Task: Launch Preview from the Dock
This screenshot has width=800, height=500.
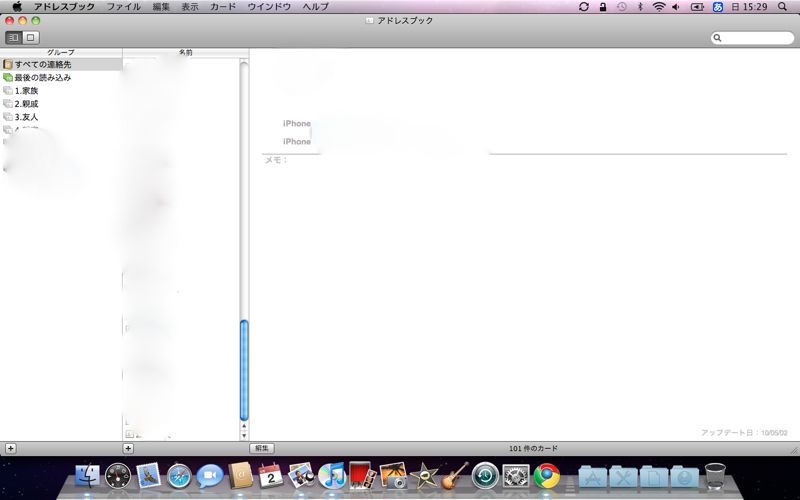Action: click(301, 476)
